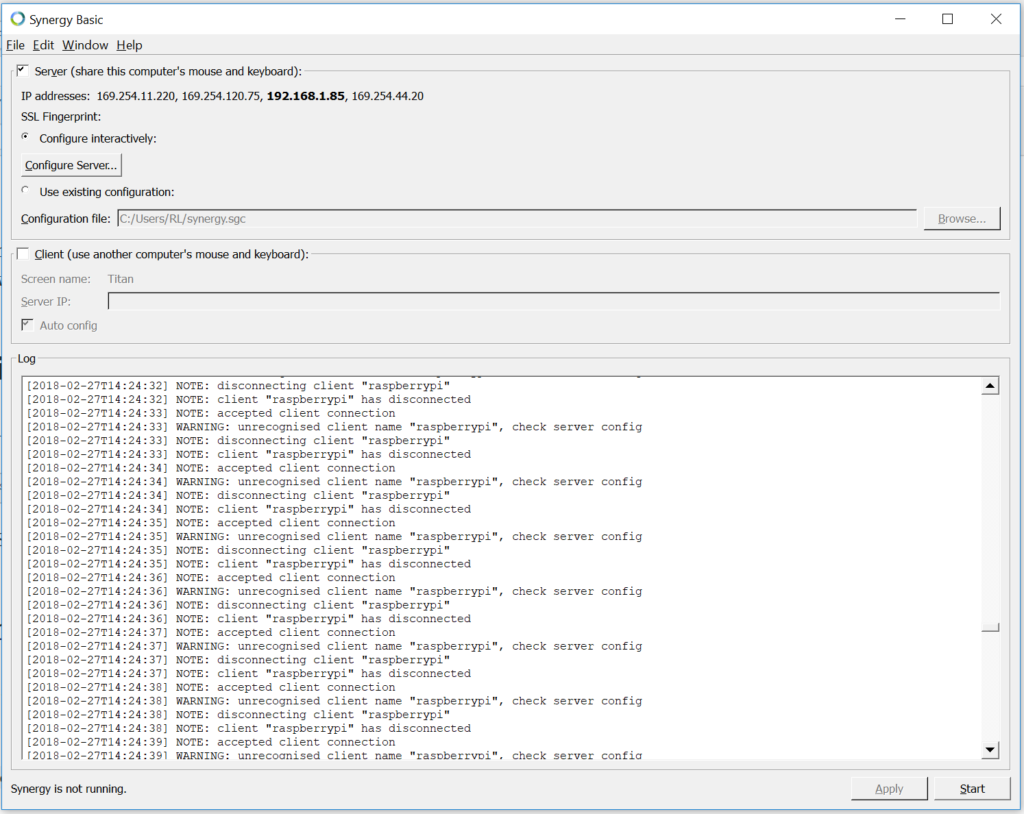Viewport: 1024px width, 814px height.
Task: Open the Edit menu
Action: click(x=43, y=45)
